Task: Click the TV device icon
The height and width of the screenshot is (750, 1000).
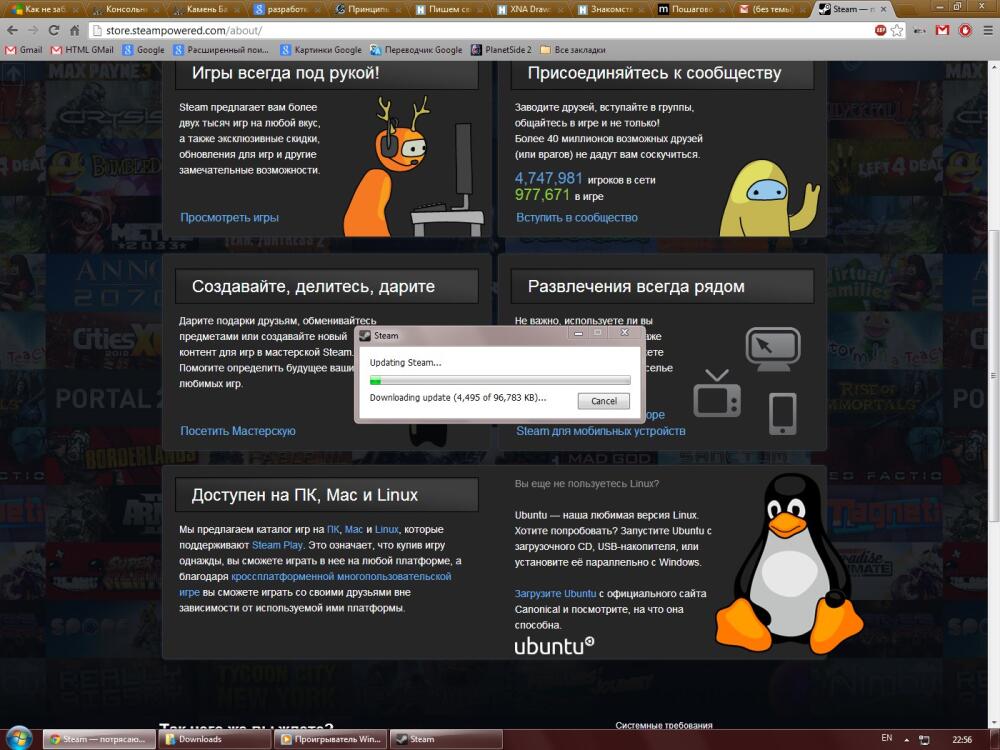Action: point(717,393)
